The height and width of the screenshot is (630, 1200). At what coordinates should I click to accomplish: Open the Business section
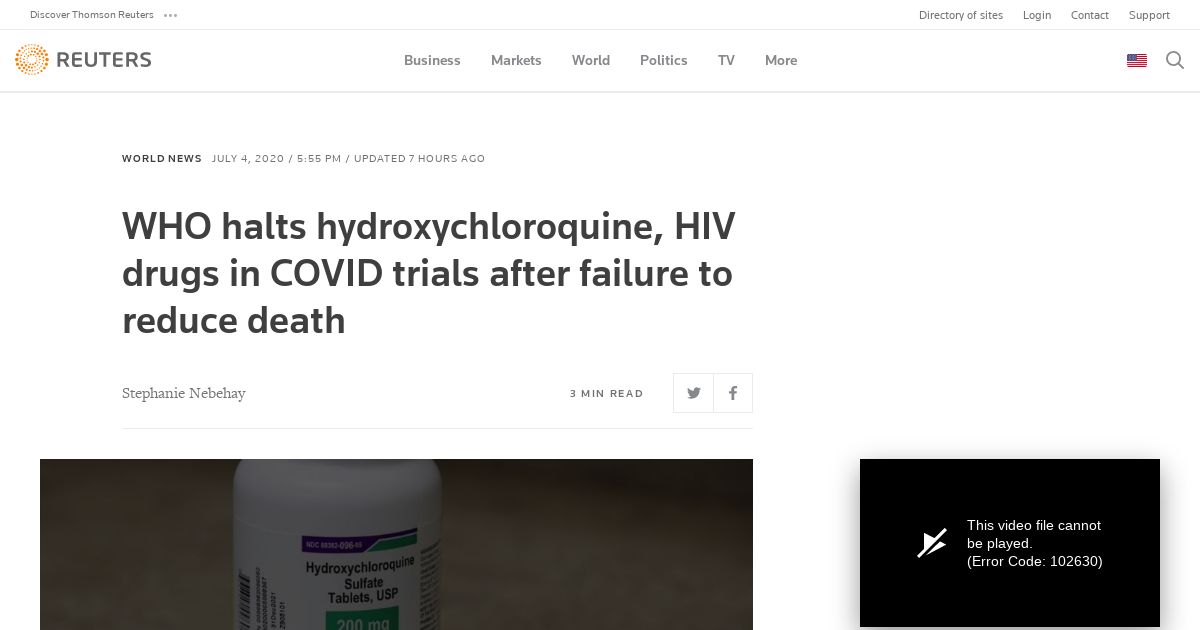[432, 60]
